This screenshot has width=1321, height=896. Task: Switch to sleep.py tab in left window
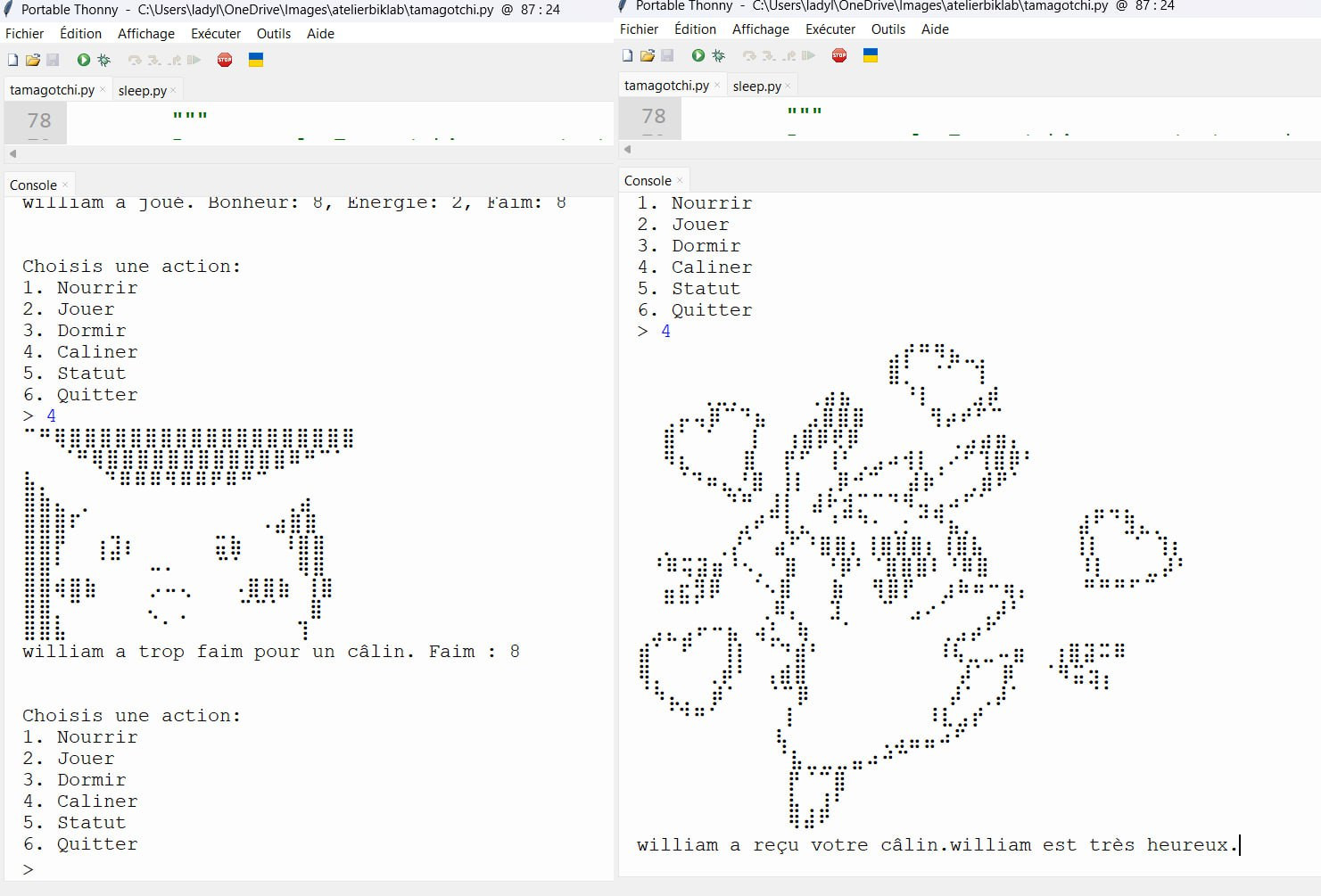142,90
